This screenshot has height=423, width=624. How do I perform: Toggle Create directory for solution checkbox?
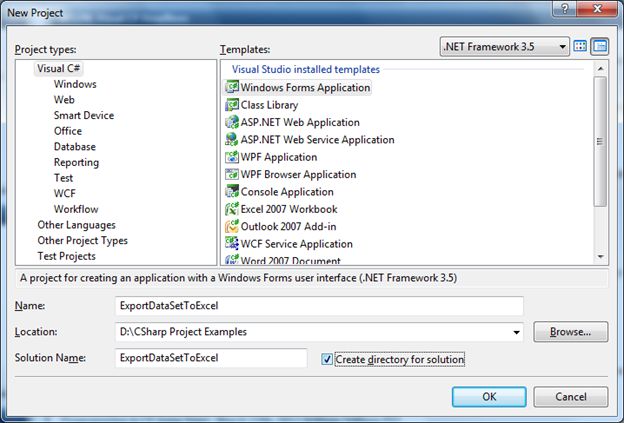pyautogui.click(x=327, y=359)
